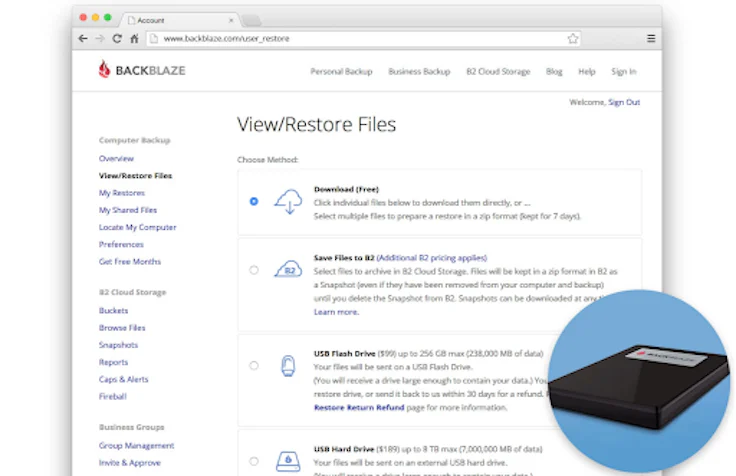736x476 pixels.
Task: Click Sign In in the top nav
Action: (x=623, y=71)
